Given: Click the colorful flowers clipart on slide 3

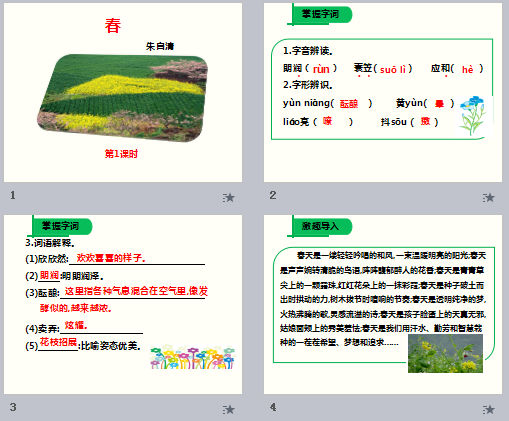Looking at the screenshot, I should click(x=193, y=357).
